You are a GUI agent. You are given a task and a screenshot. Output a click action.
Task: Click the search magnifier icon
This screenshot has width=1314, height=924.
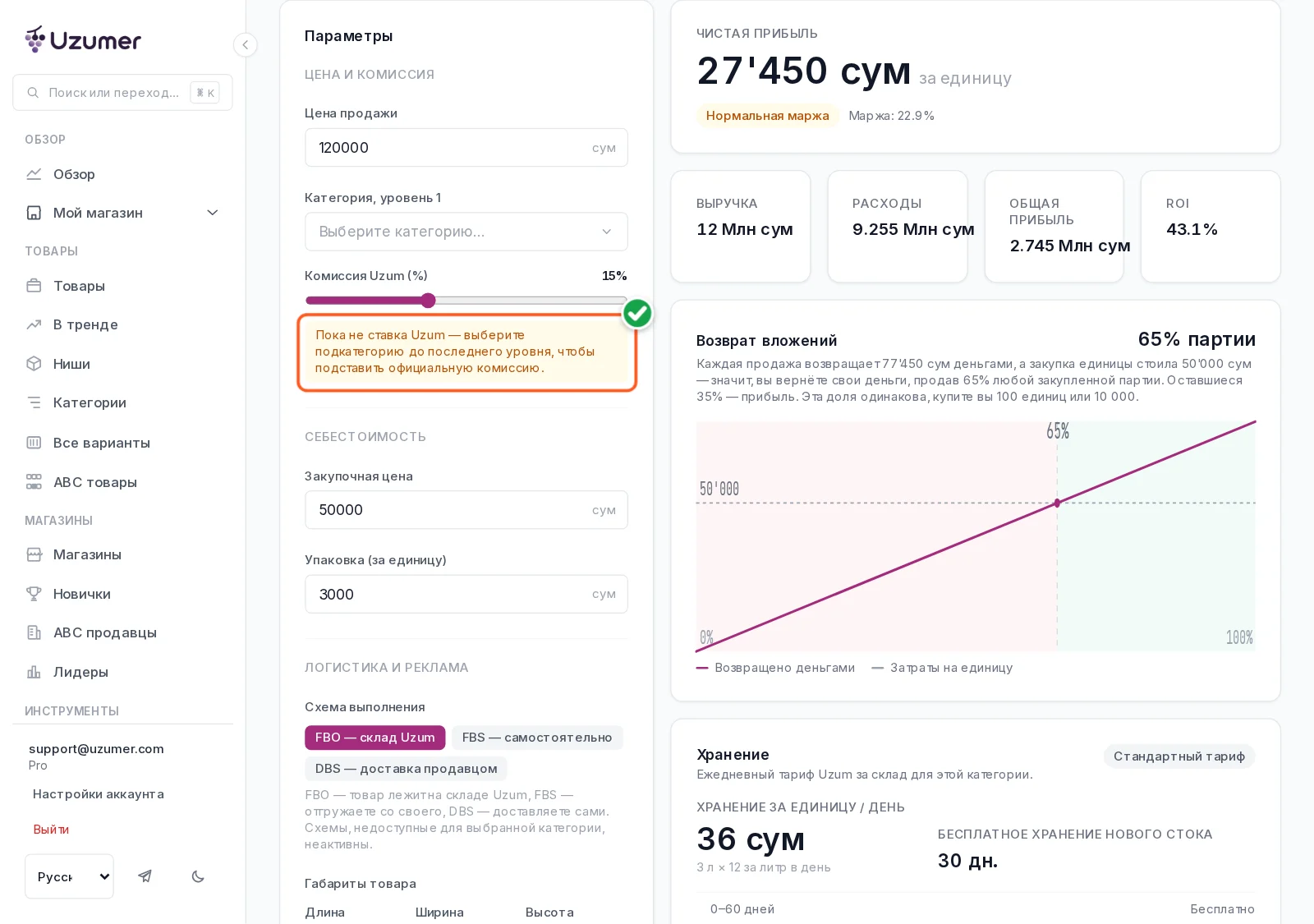[33, 93]
